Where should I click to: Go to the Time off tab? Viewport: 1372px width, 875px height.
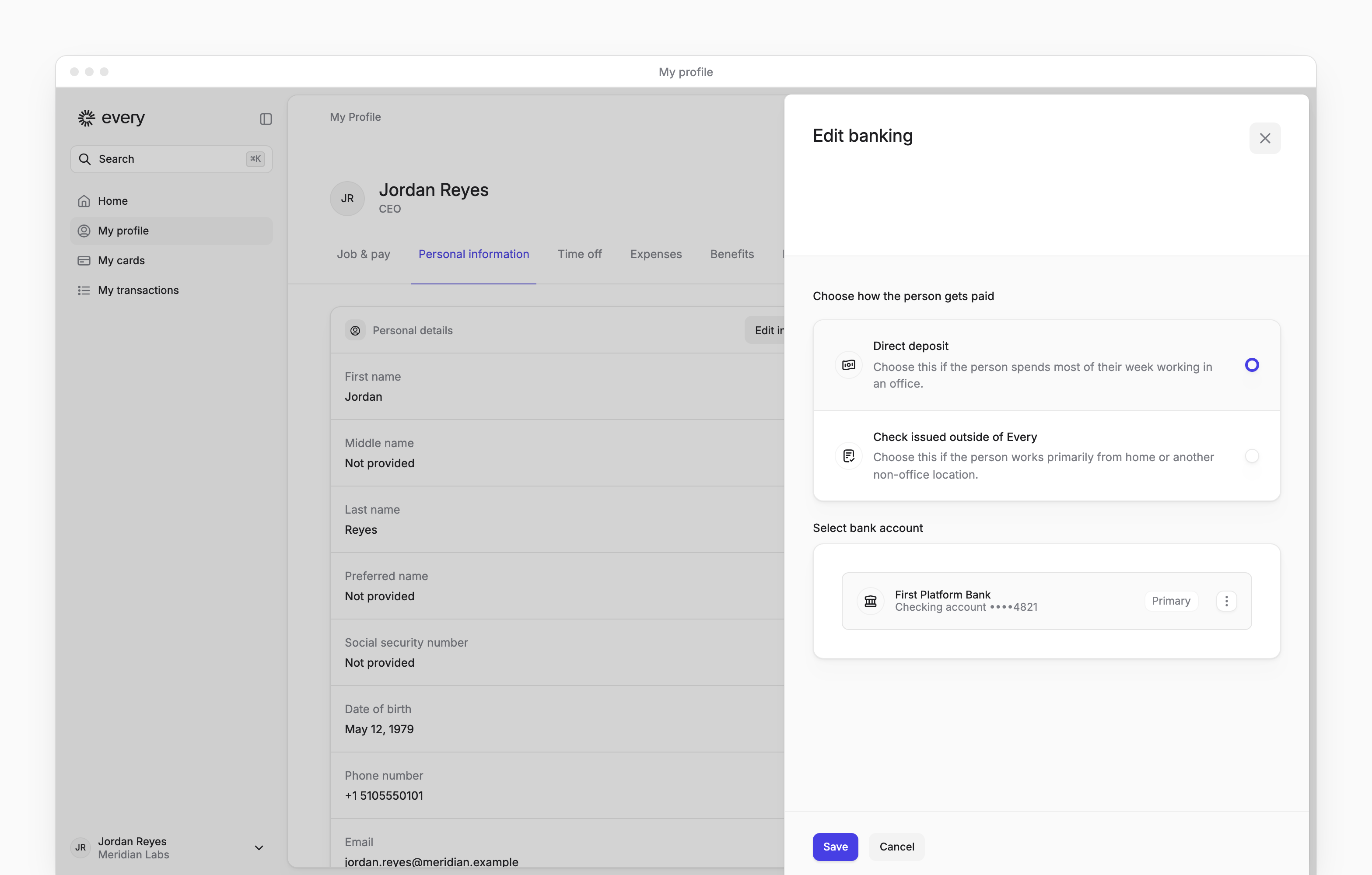(579, 254)
